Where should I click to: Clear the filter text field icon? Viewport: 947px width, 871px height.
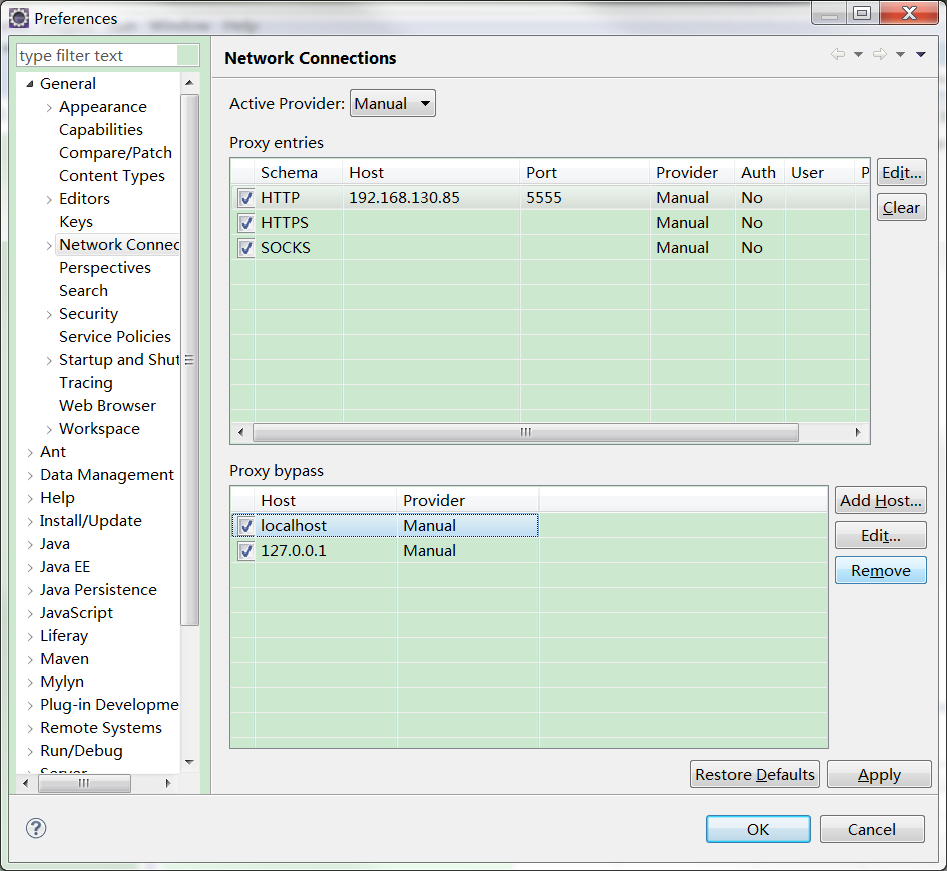[188, 56]
